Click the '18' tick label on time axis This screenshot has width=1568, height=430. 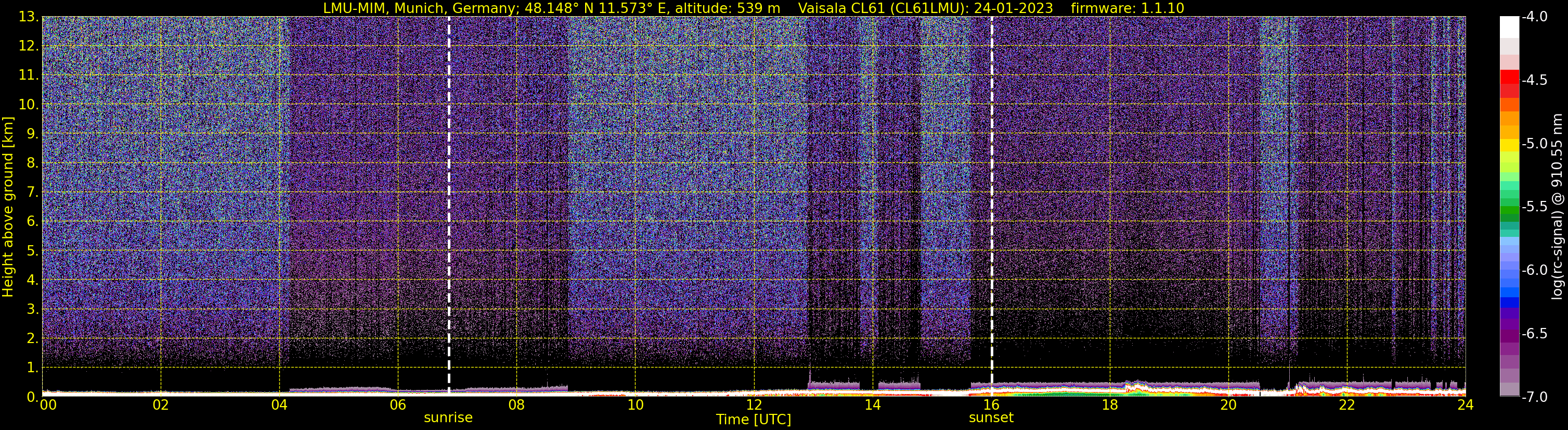[x=1110, y=406]
